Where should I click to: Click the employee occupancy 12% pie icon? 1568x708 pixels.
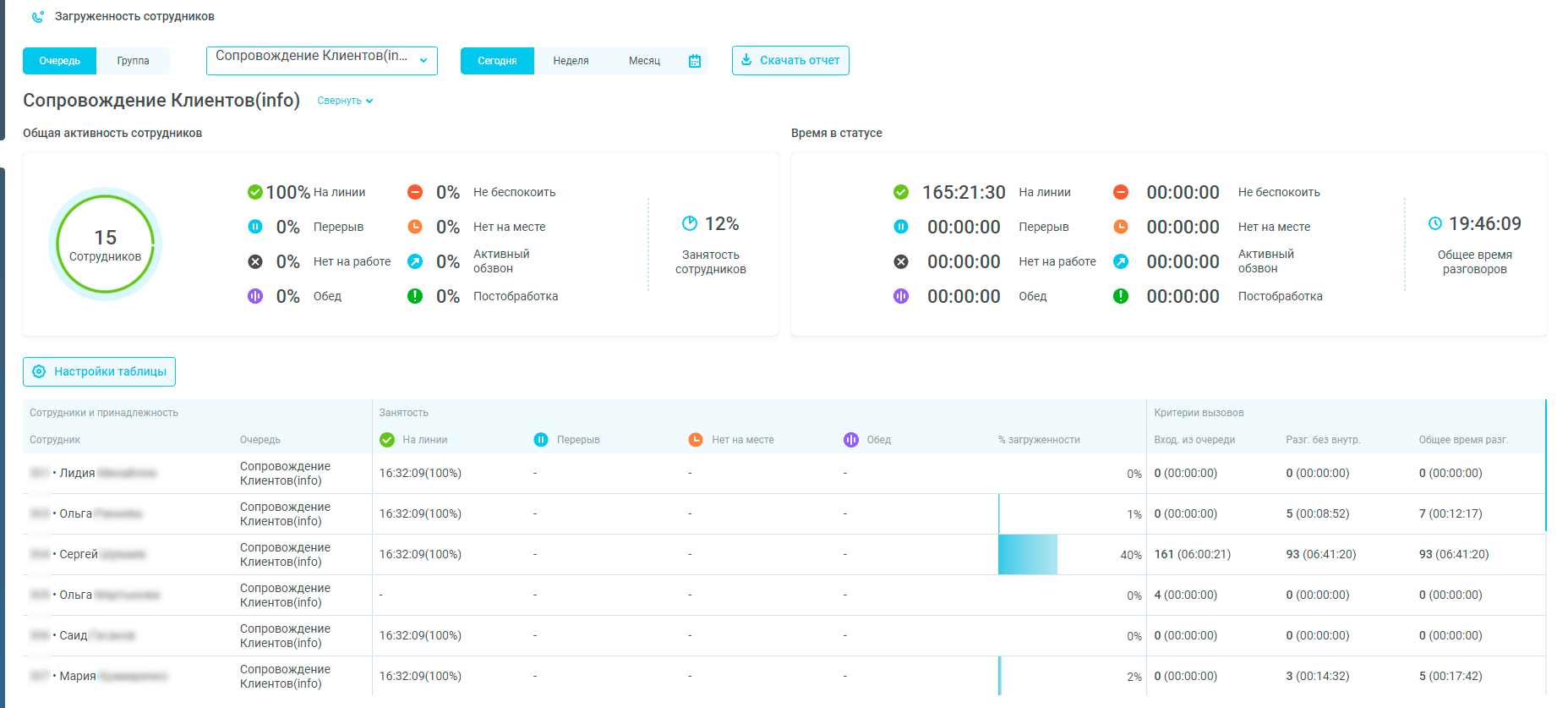click(x=690, y=223)
